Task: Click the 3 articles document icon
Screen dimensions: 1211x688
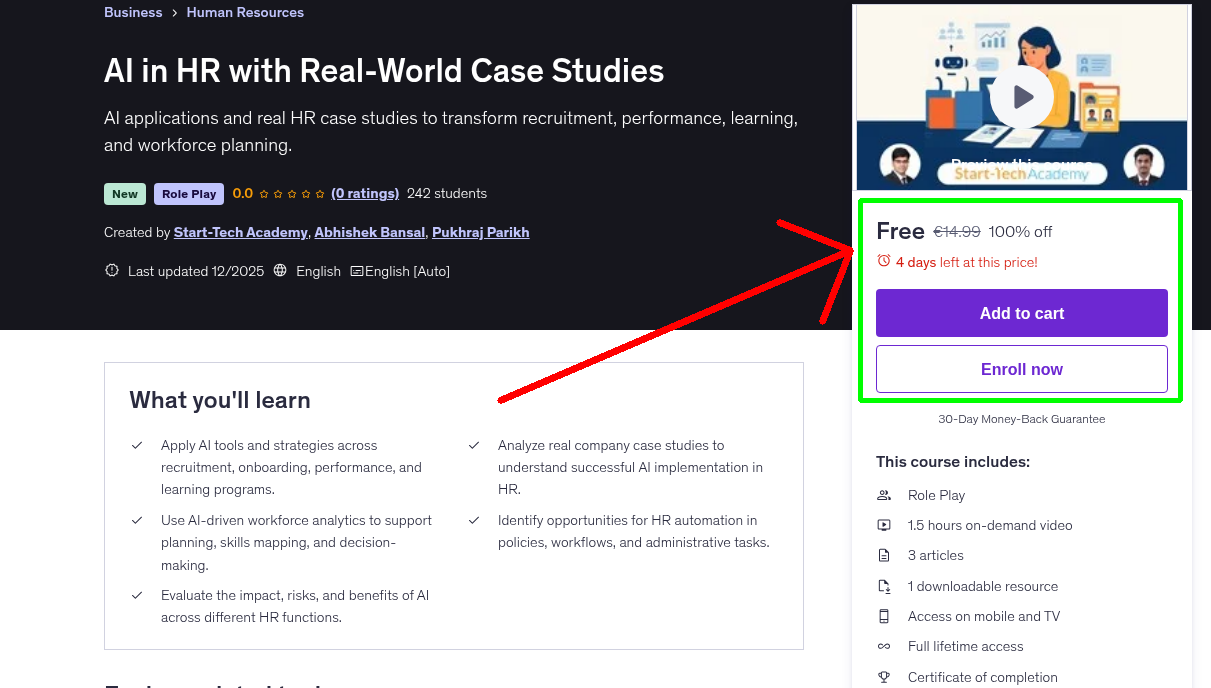Action: click(884, 555)
